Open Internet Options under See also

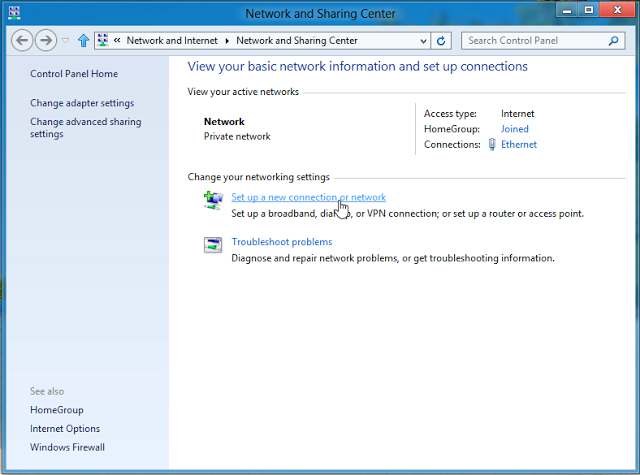coord(65,428)
